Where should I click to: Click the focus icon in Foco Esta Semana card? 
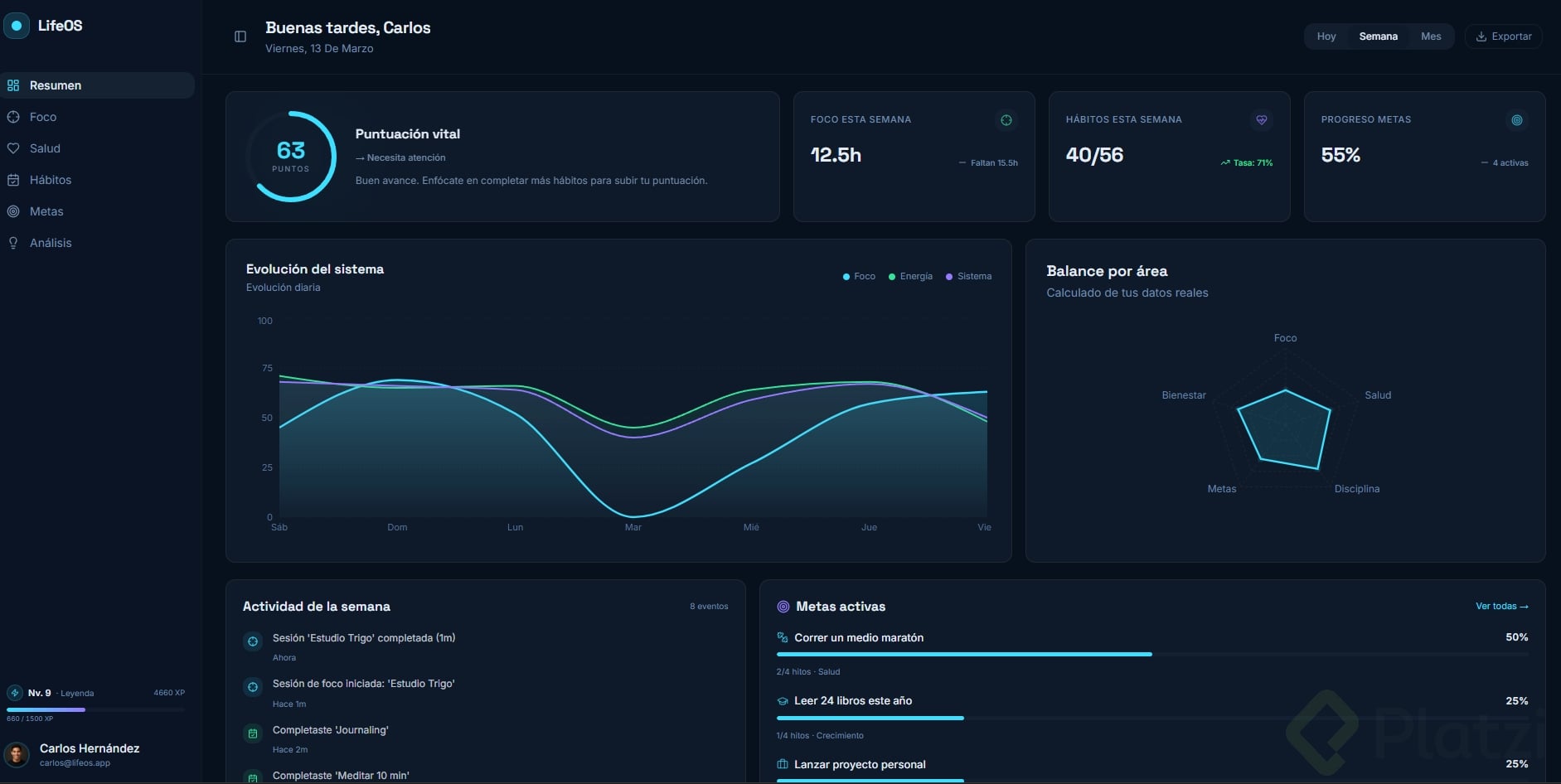click(x=1006, y=120)
